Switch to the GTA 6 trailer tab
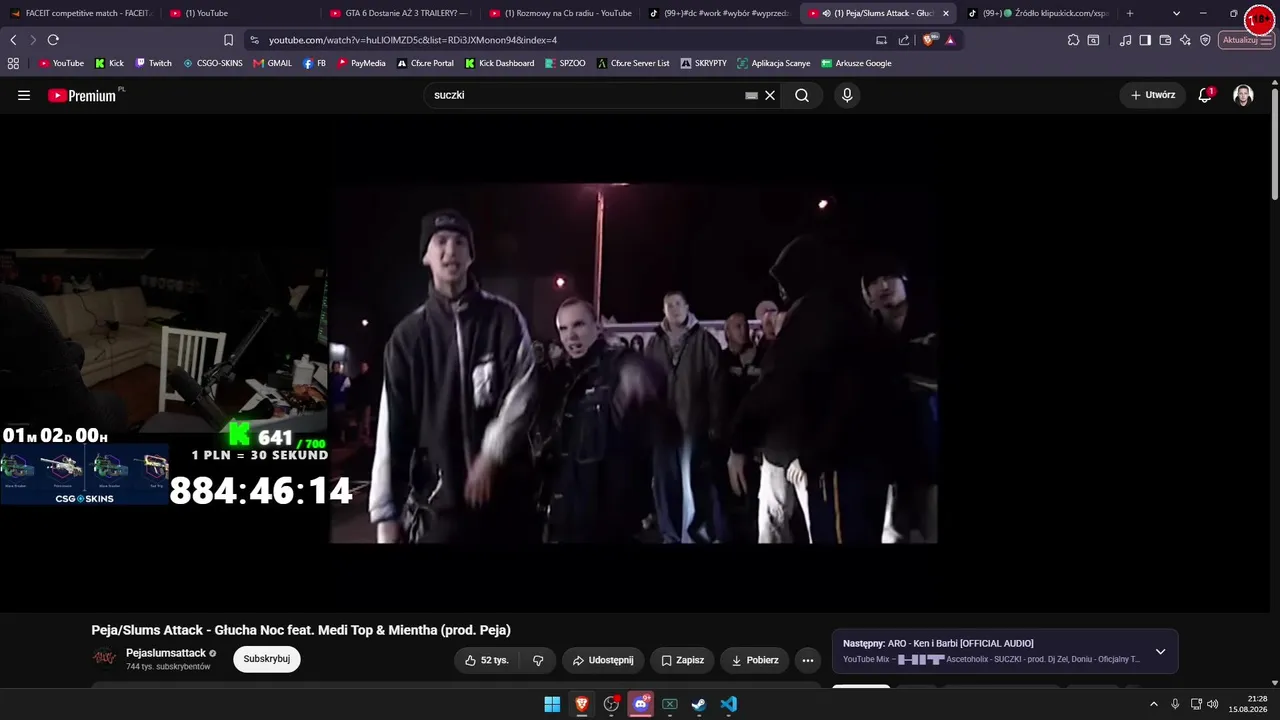This screenshot has width=1280, height=720. (400, 13)
